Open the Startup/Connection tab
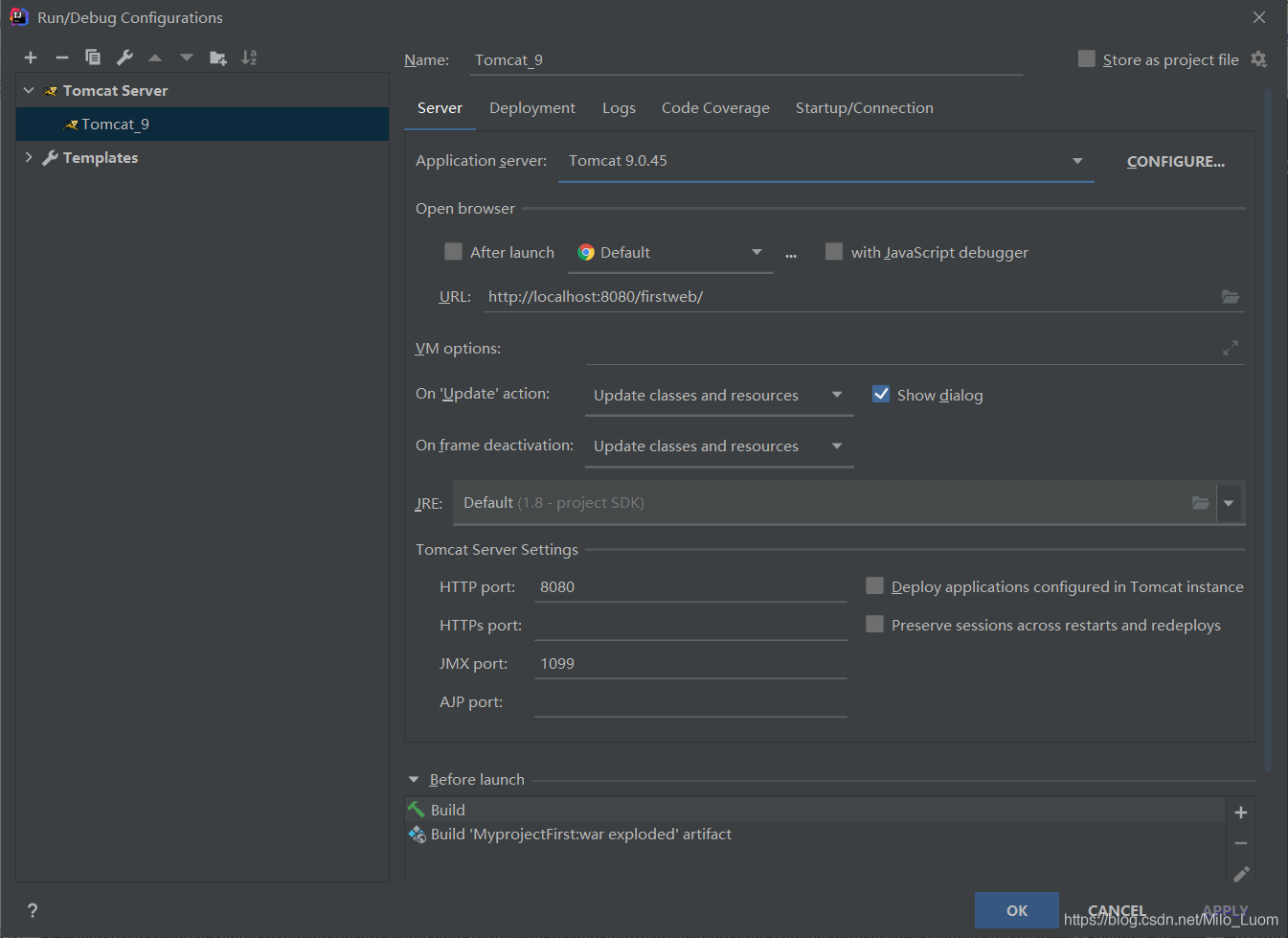Viewport: 1288px width, 938px height. tap(864, 108)
